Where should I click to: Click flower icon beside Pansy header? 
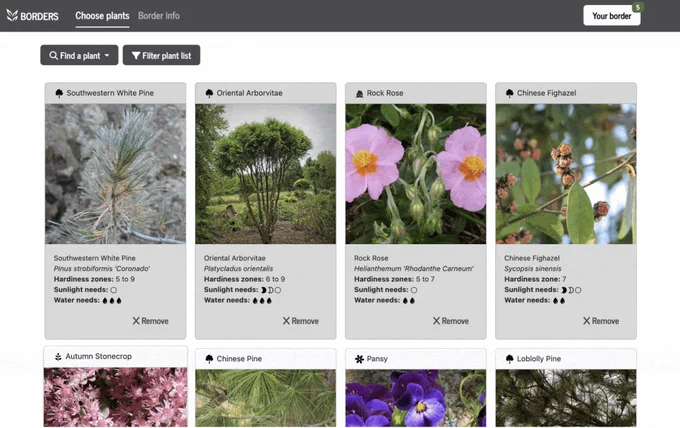(x=359, y=359)
